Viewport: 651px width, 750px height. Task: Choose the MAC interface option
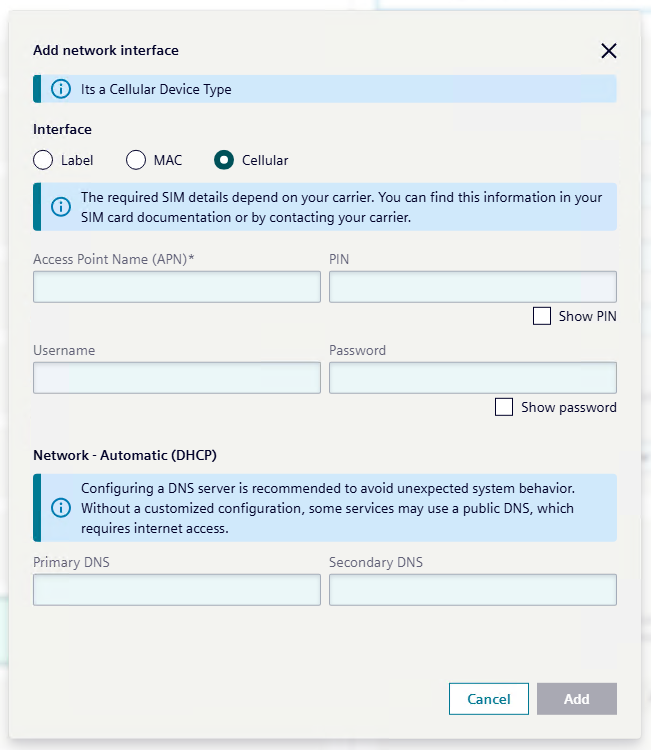coord(136,160)
